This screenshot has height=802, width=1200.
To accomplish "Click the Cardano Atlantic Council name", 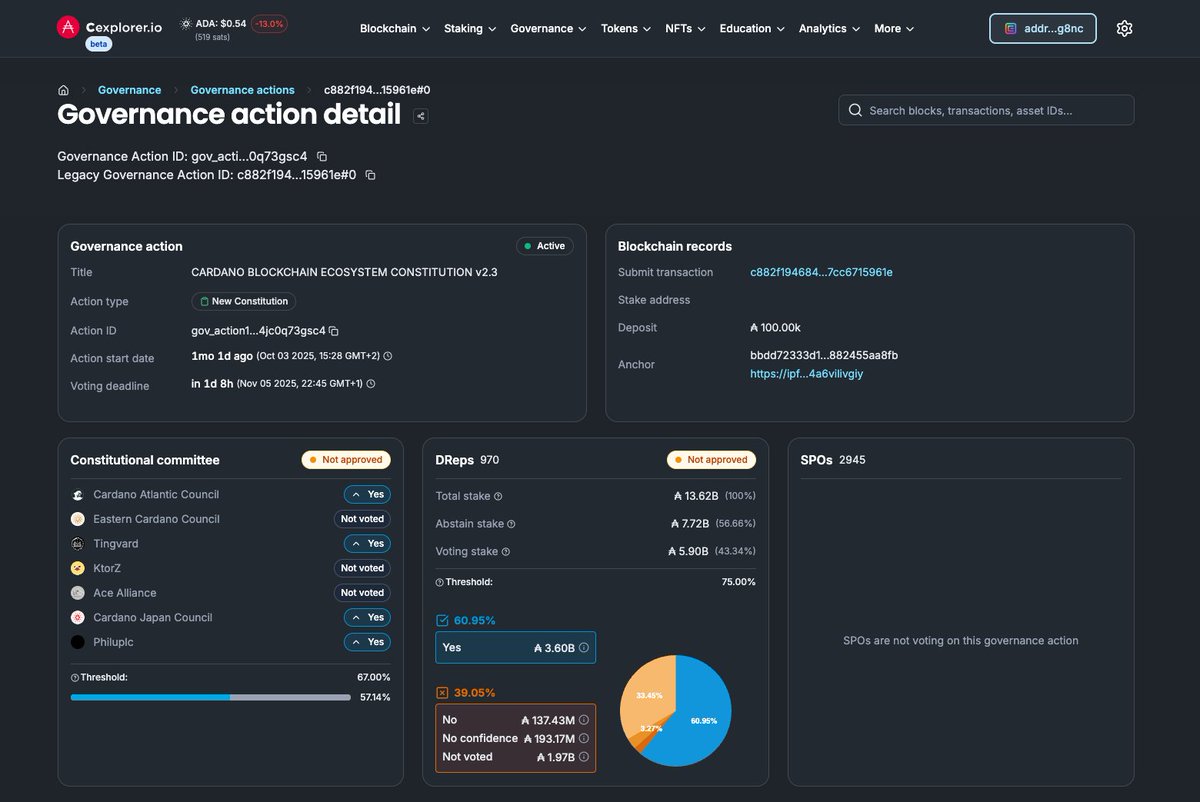I will tap(156, 494).
